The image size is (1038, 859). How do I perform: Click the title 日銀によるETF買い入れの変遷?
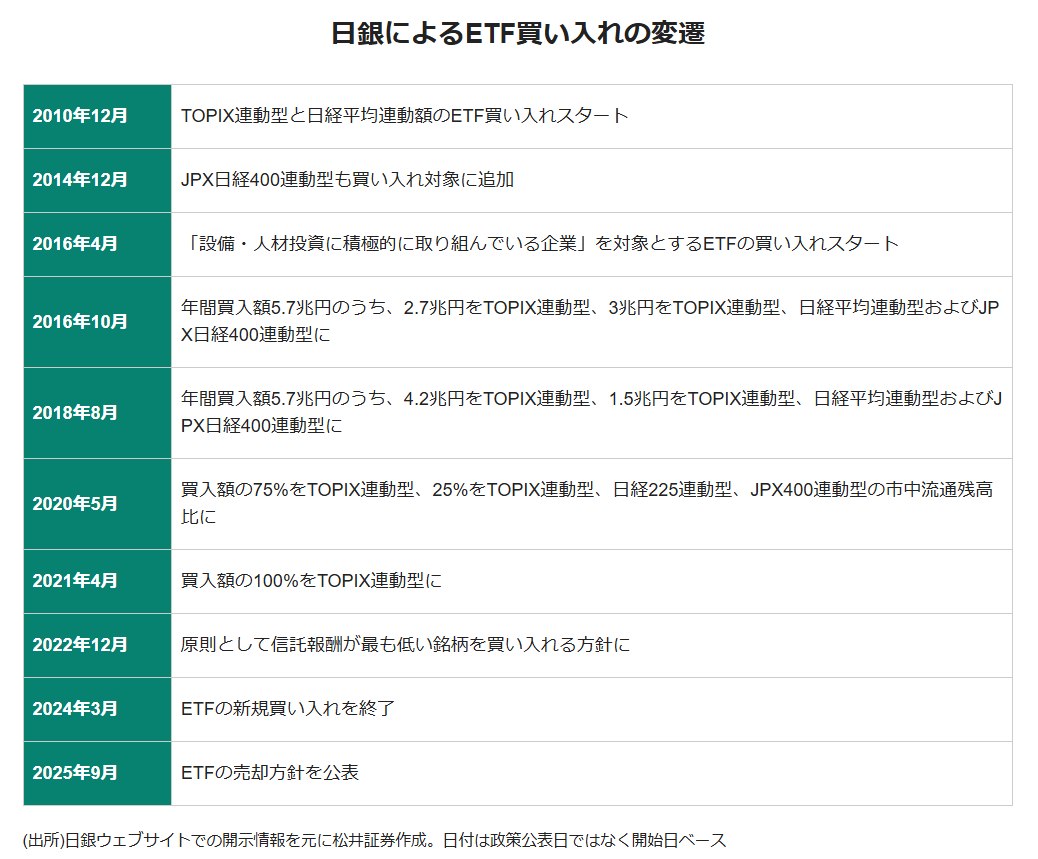tap(518, 33)
